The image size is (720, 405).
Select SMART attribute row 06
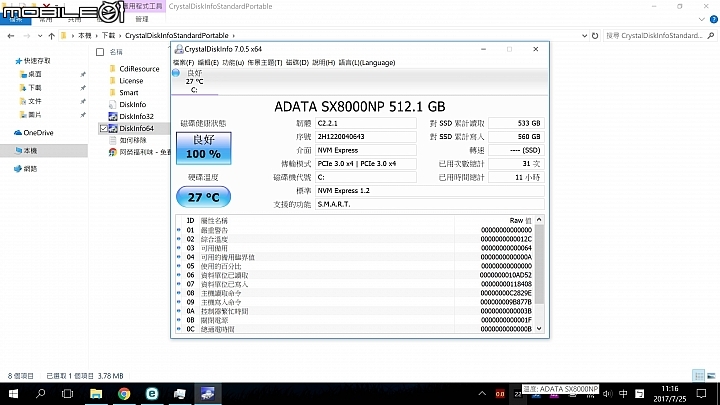354,275
